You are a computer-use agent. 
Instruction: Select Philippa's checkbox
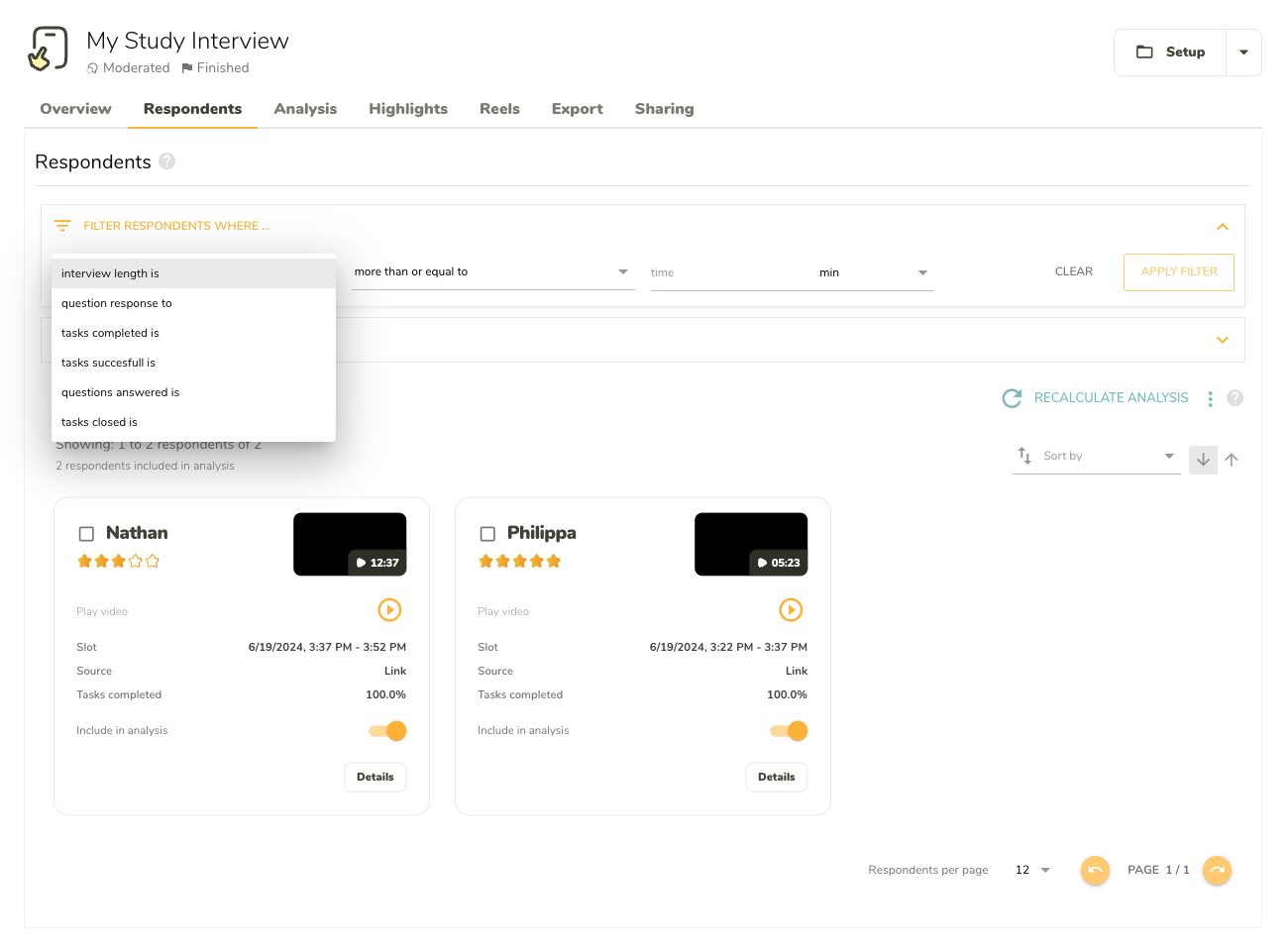pyautogui.click(x=487, y=534)
